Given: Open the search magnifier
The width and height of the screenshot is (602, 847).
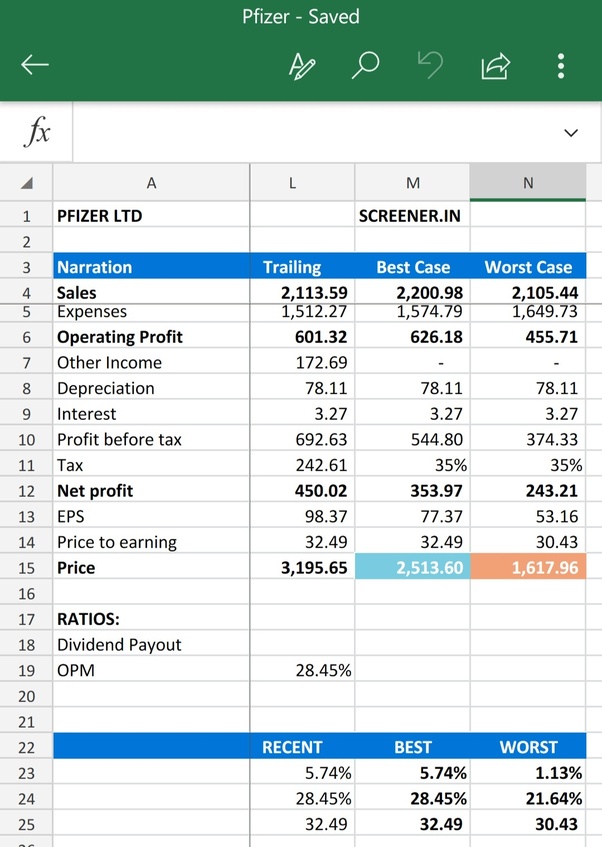Looking at the screenshot, I should (366, 65).
